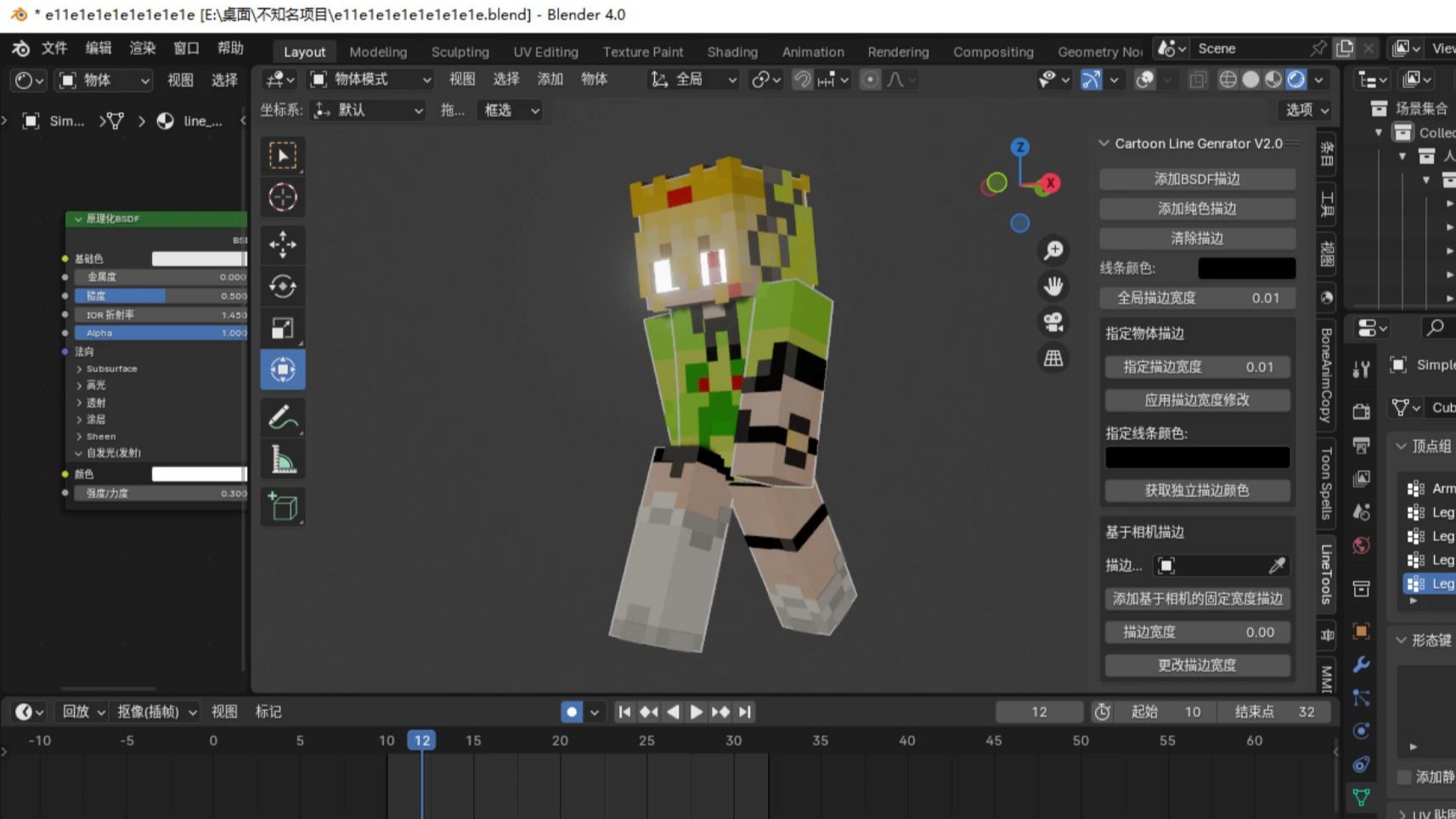Click the viewport zoom magnifier icon
This screenshot has height=819, width=1456.
click(x=1053, y=250)
